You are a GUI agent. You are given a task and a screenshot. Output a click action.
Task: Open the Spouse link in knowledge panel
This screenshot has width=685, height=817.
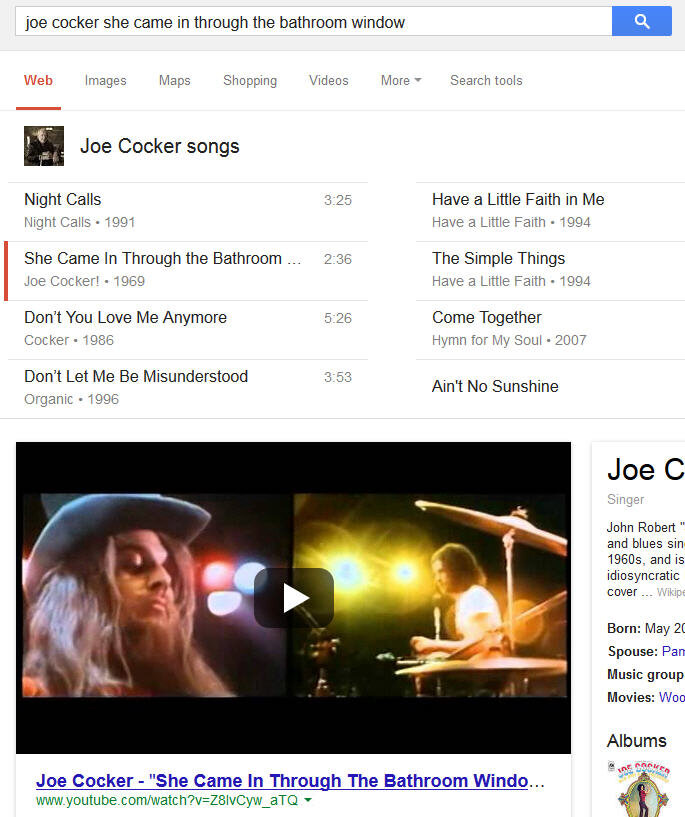pos(673,651)
